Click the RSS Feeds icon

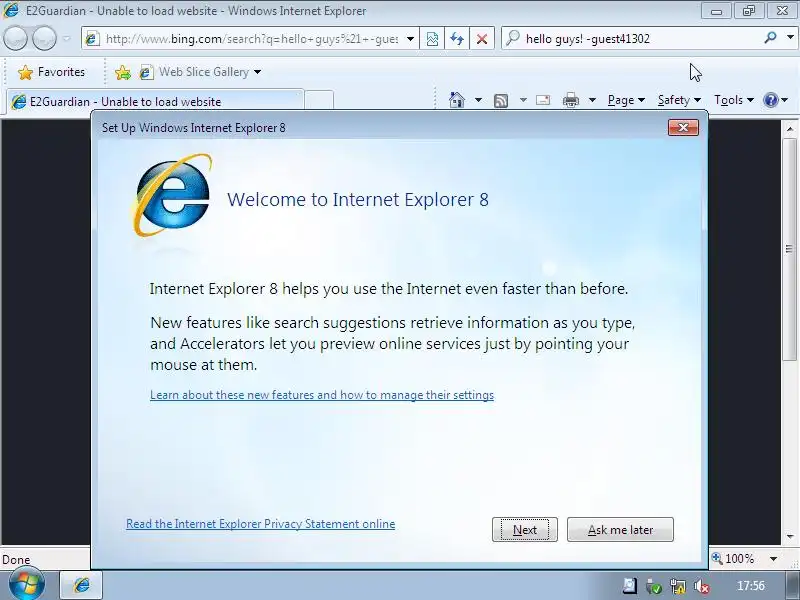click(501, 101)
